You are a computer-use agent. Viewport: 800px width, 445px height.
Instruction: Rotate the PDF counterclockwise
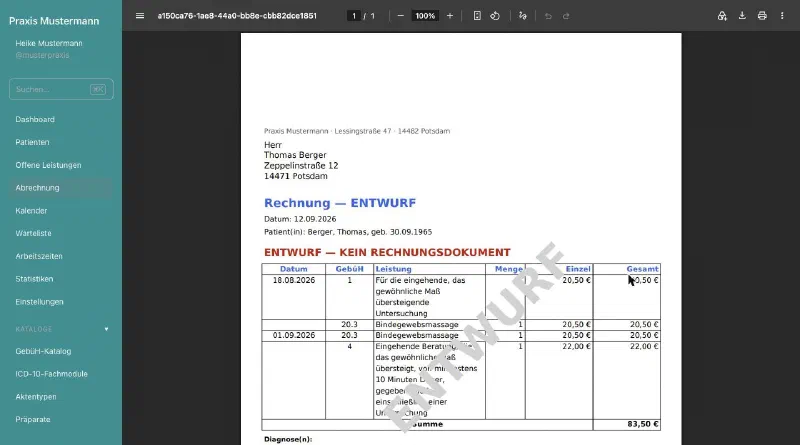pos(495,16)
